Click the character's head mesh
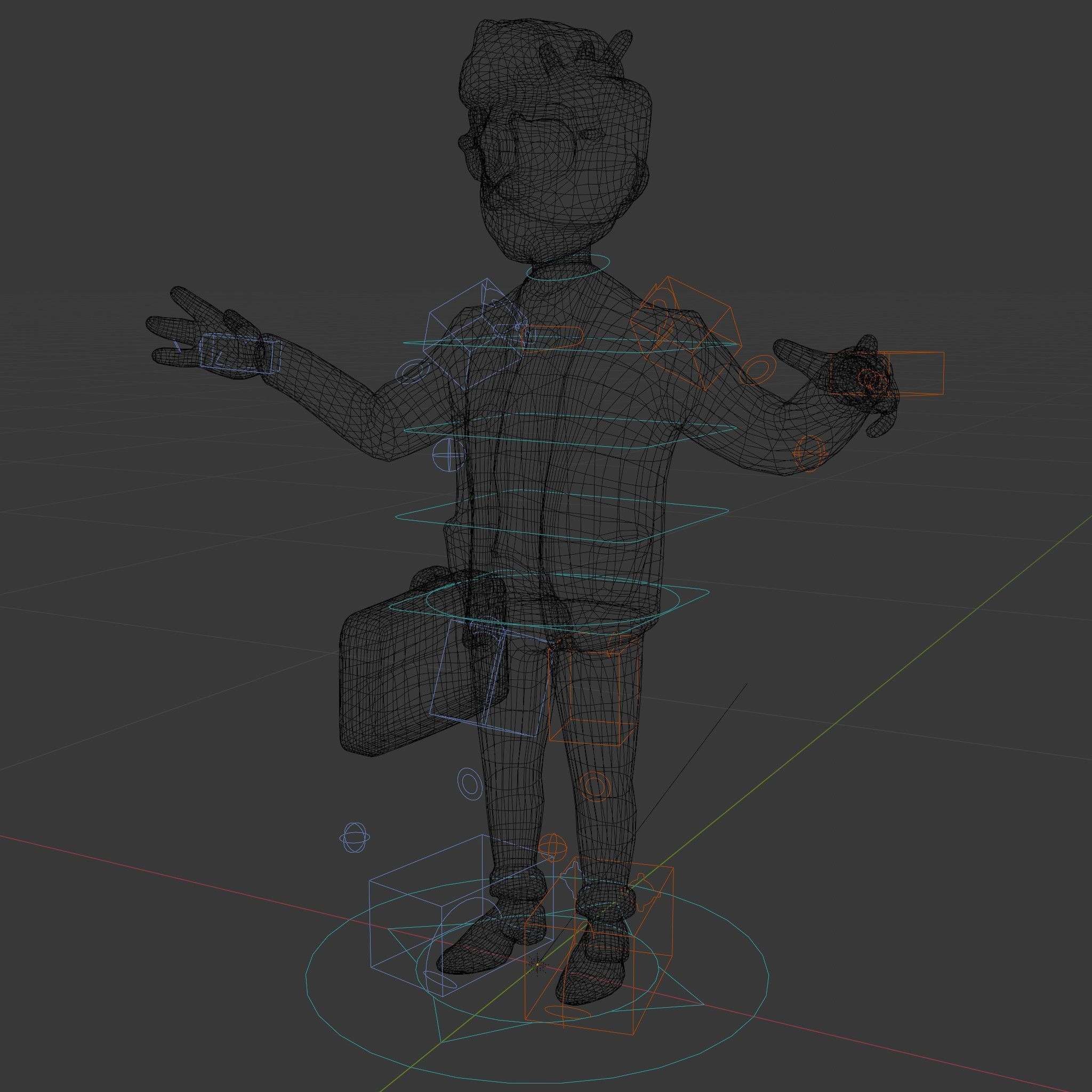The height and width of the screenshot is (1092, 1092). coord(554,141)
